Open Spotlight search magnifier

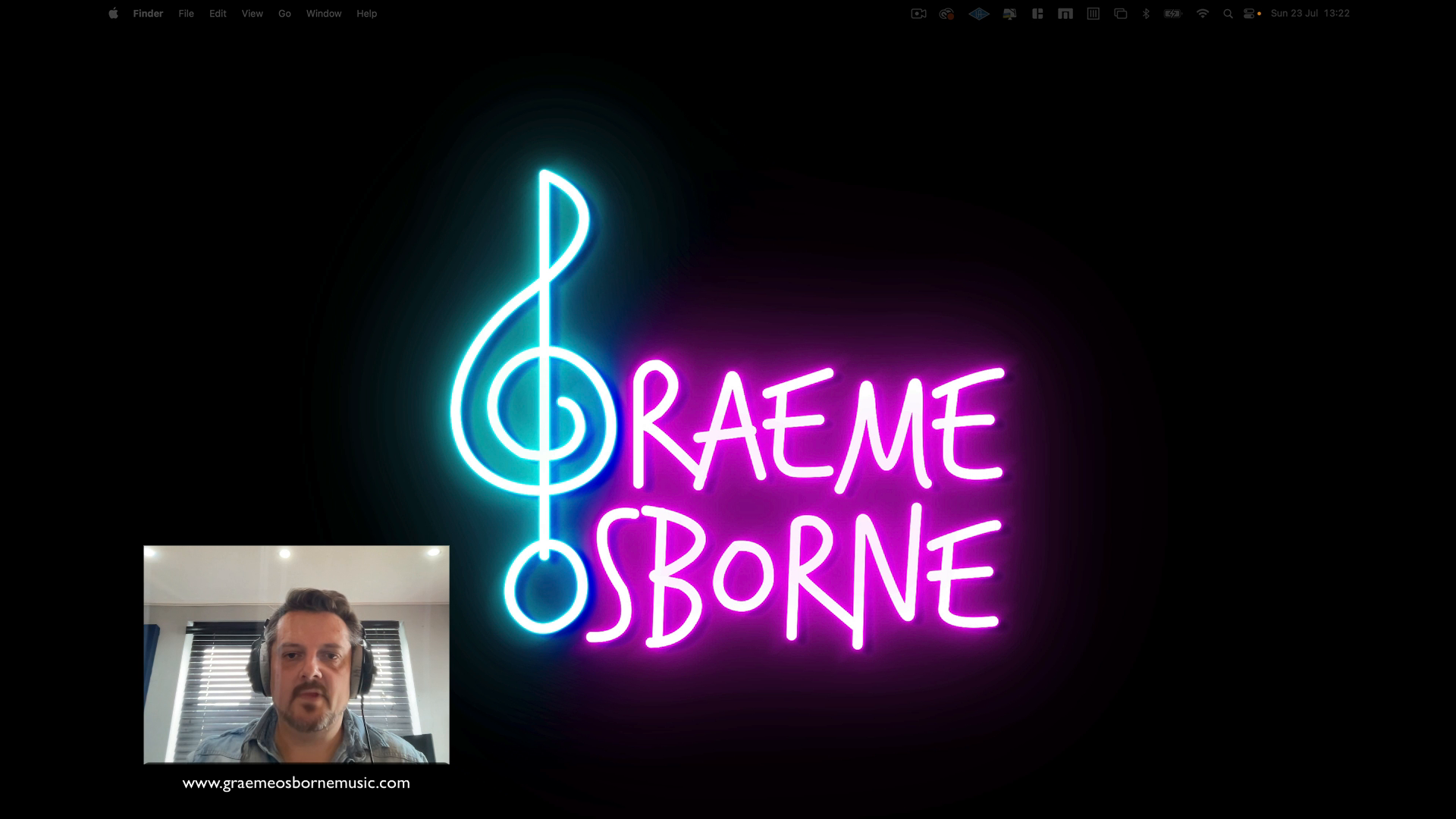tap(1228, 14)
